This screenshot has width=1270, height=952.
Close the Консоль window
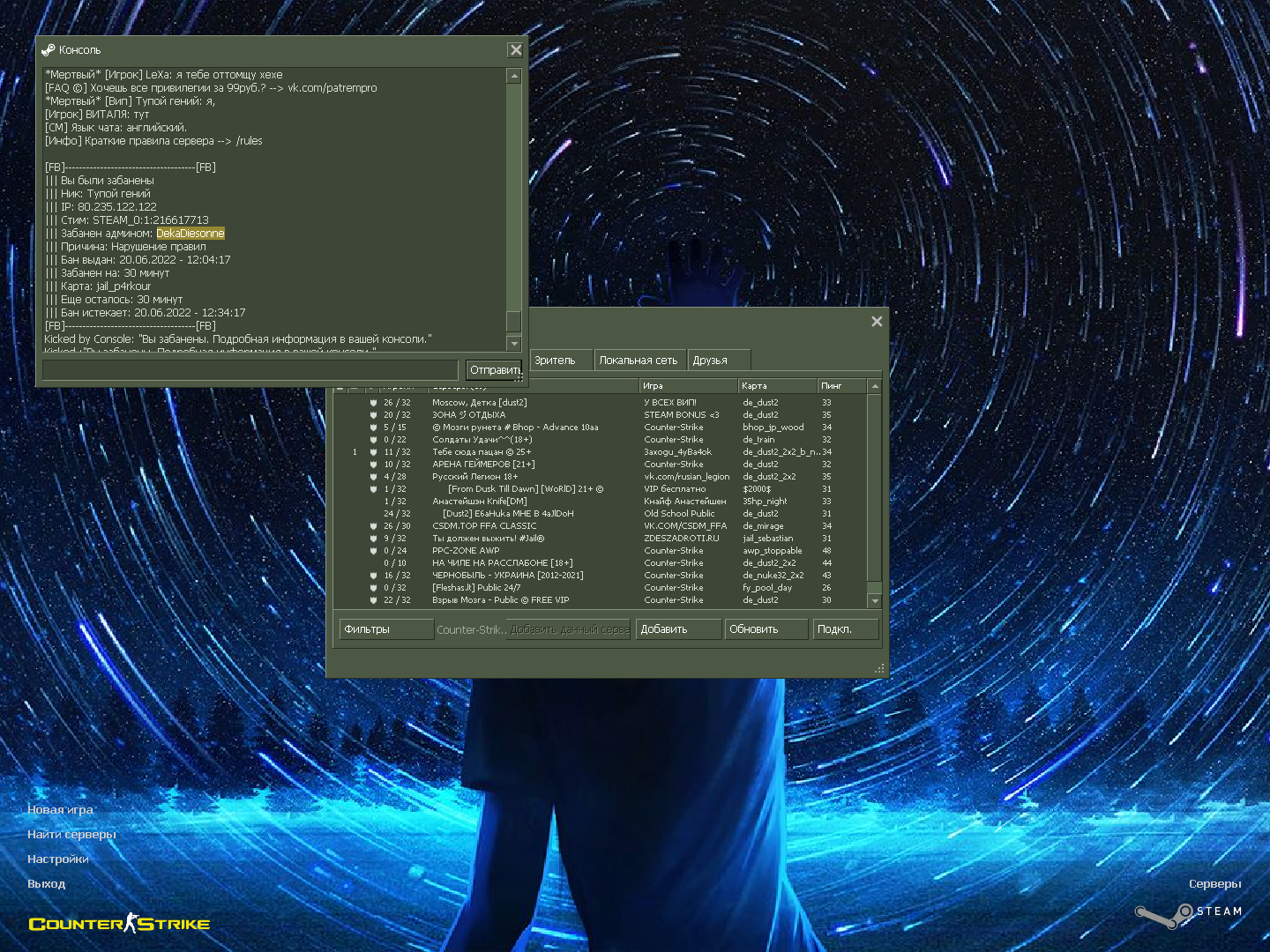click(x=516, y=50)
